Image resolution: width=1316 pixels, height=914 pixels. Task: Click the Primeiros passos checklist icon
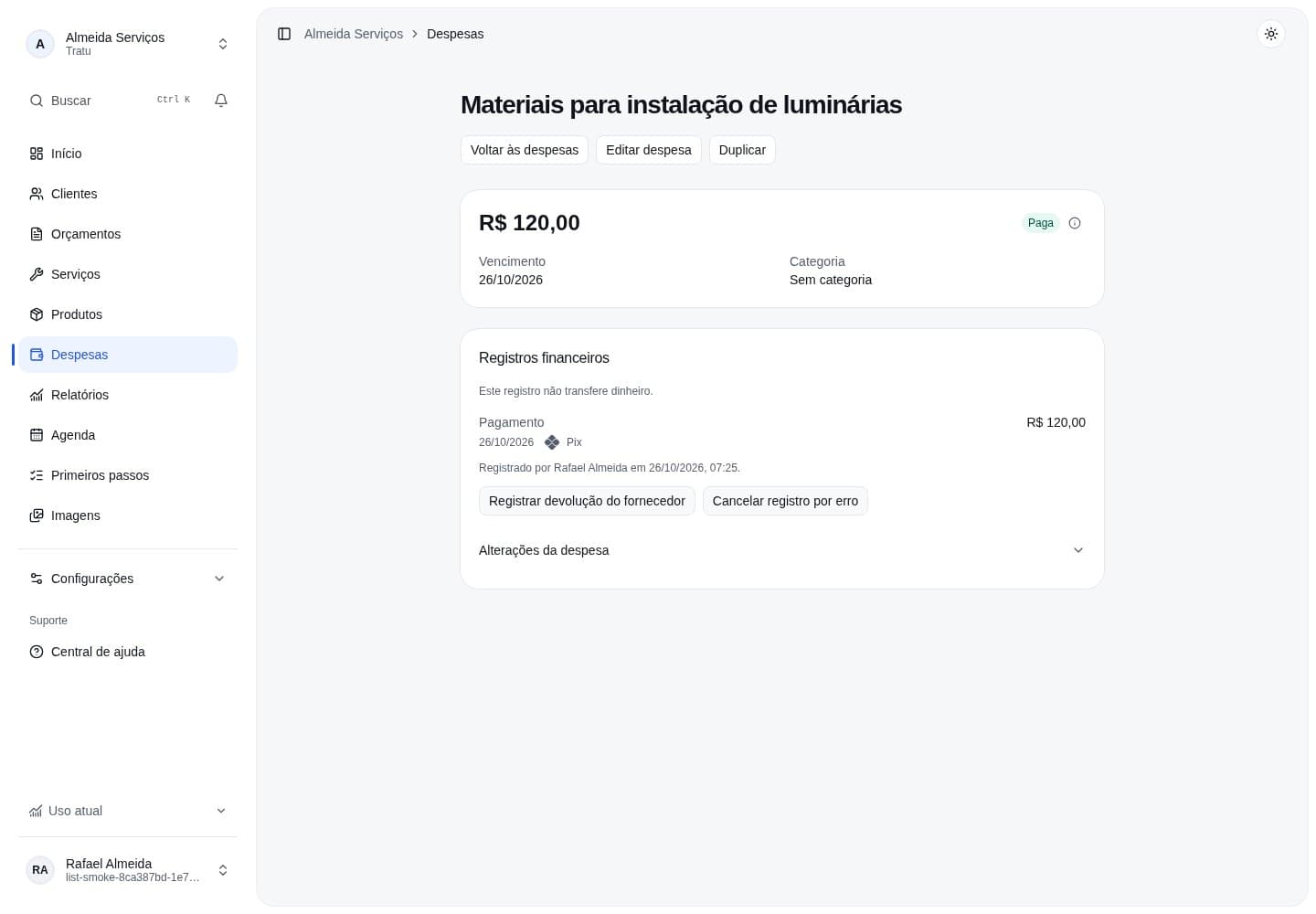click(x=37, y=475)
